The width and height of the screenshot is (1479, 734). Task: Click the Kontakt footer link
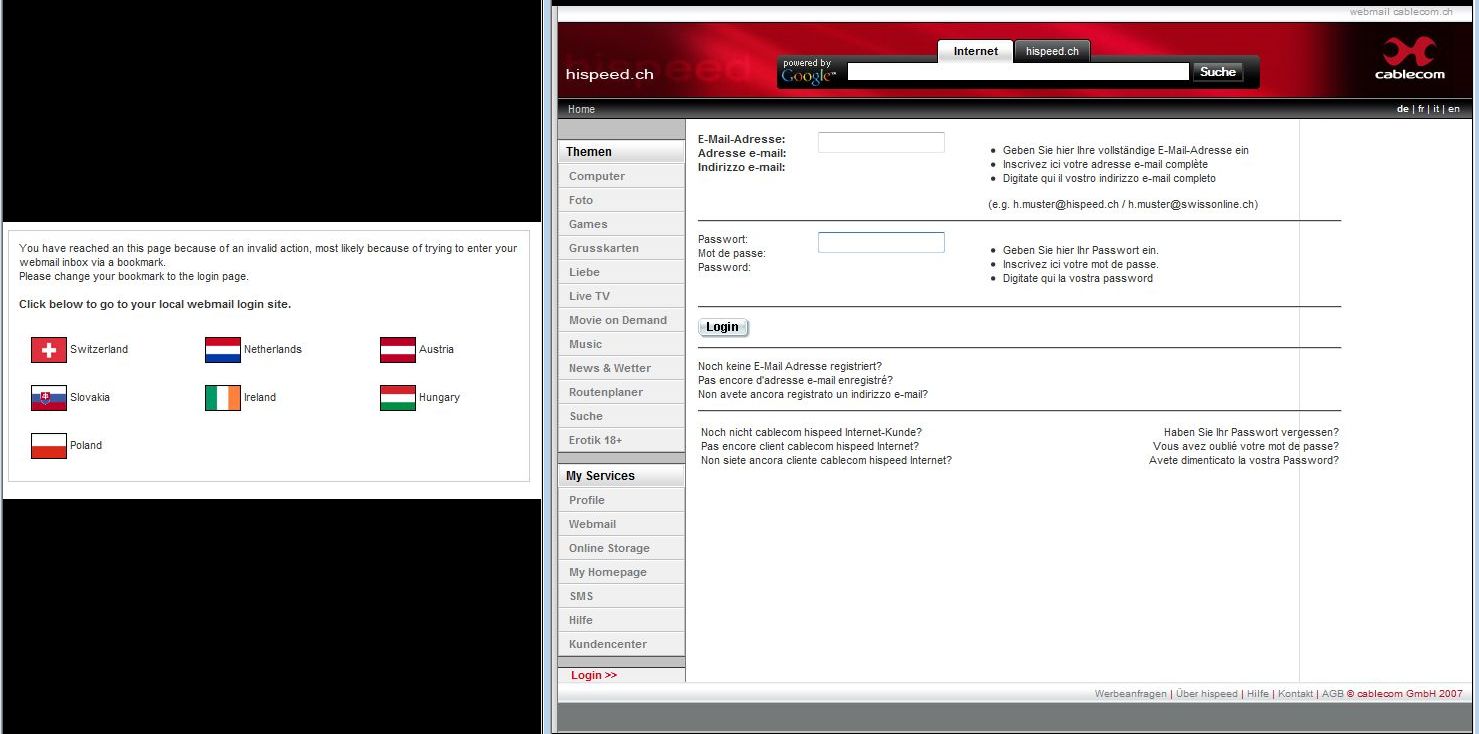1295,694
